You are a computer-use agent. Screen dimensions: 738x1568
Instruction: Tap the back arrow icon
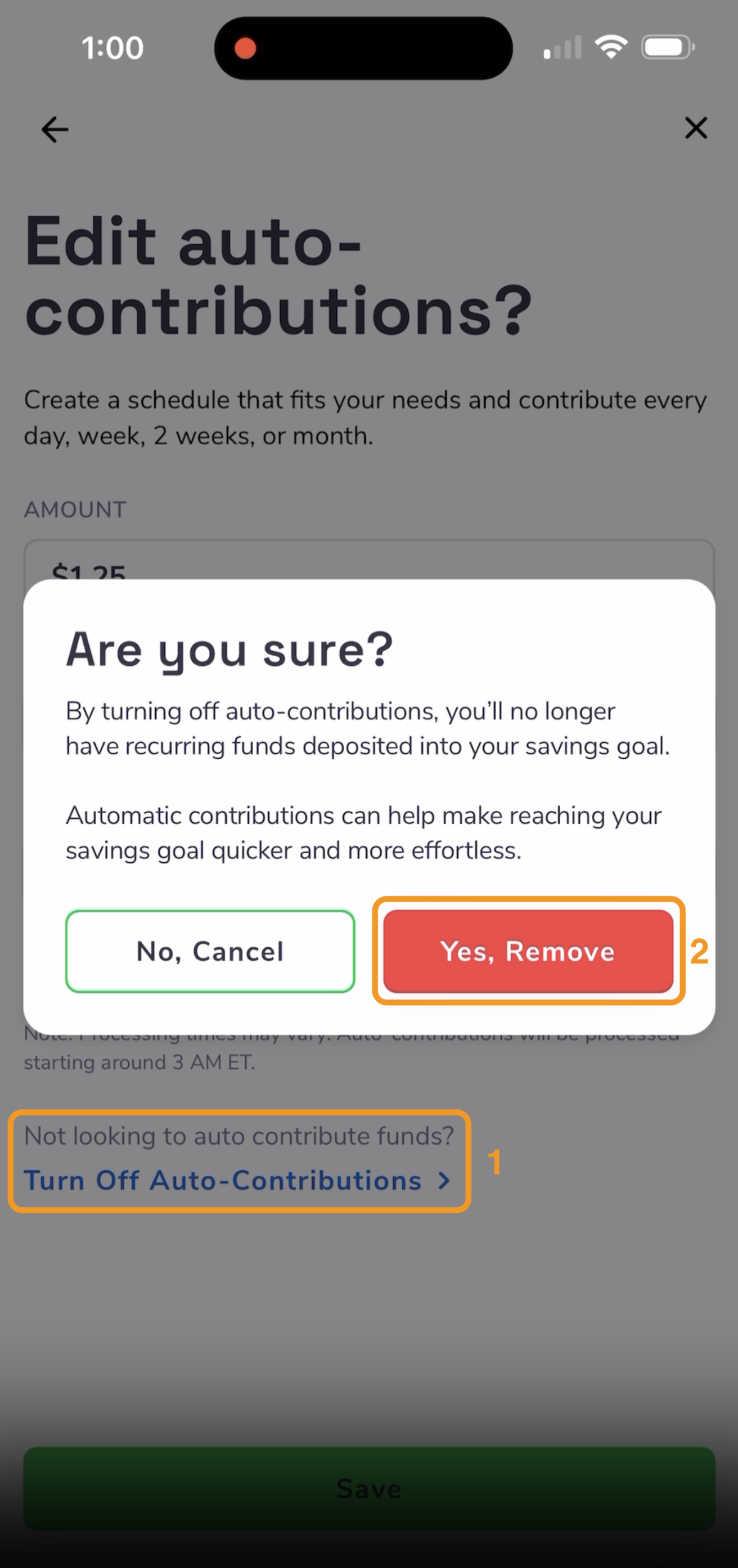[x=55, y=129]
